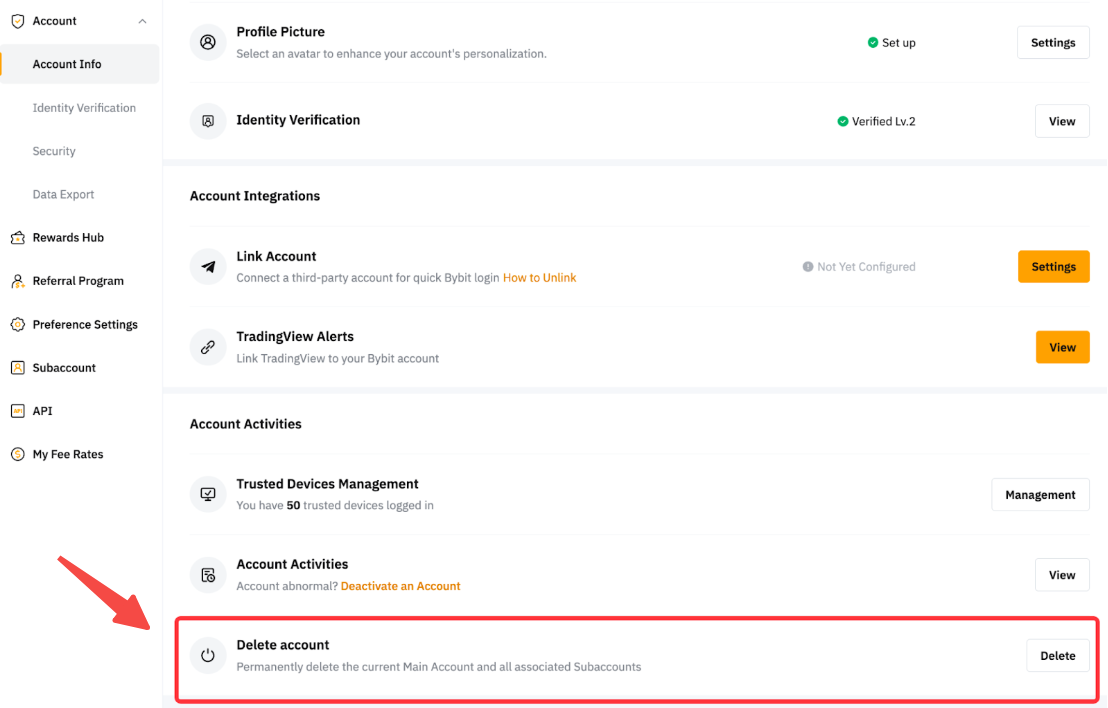Screen dimensions: 1108x708
Task: Click the orange Link Account Settings button
Action: [1053, 267]
